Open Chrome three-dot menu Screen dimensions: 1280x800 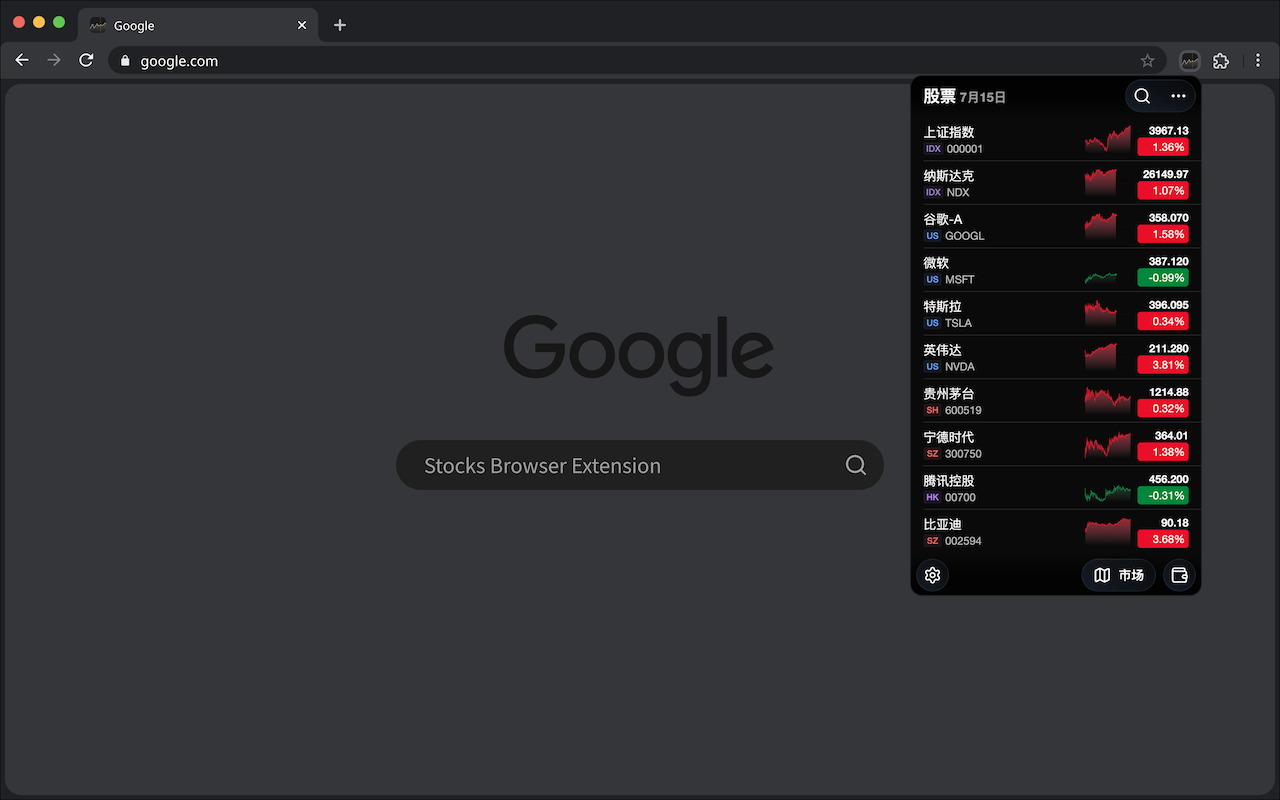(x=1258, y=61)
